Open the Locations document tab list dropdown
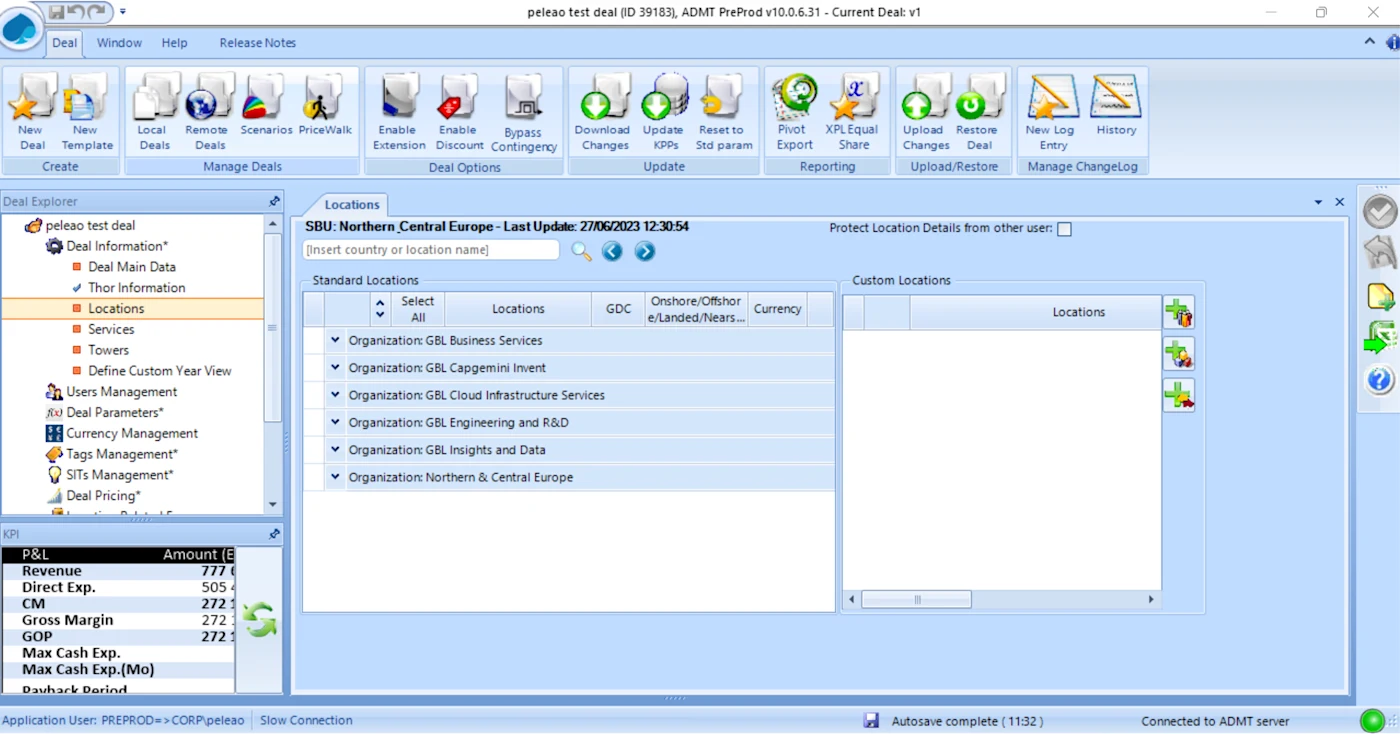The width and height of the screenshot is (1400, 734). coord(1318,202)
